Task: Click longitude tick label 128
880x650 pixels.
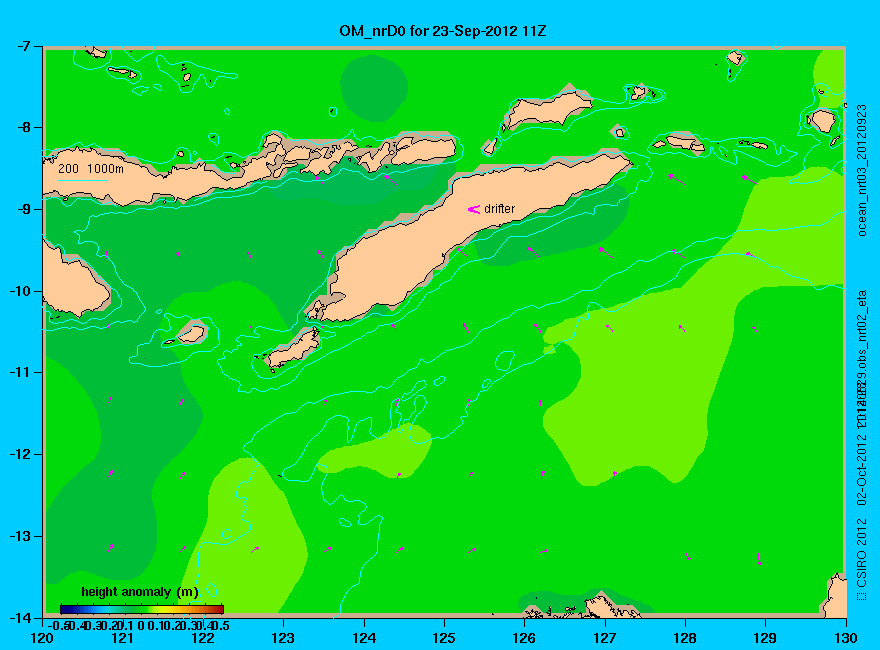Action: pos(685,638)
